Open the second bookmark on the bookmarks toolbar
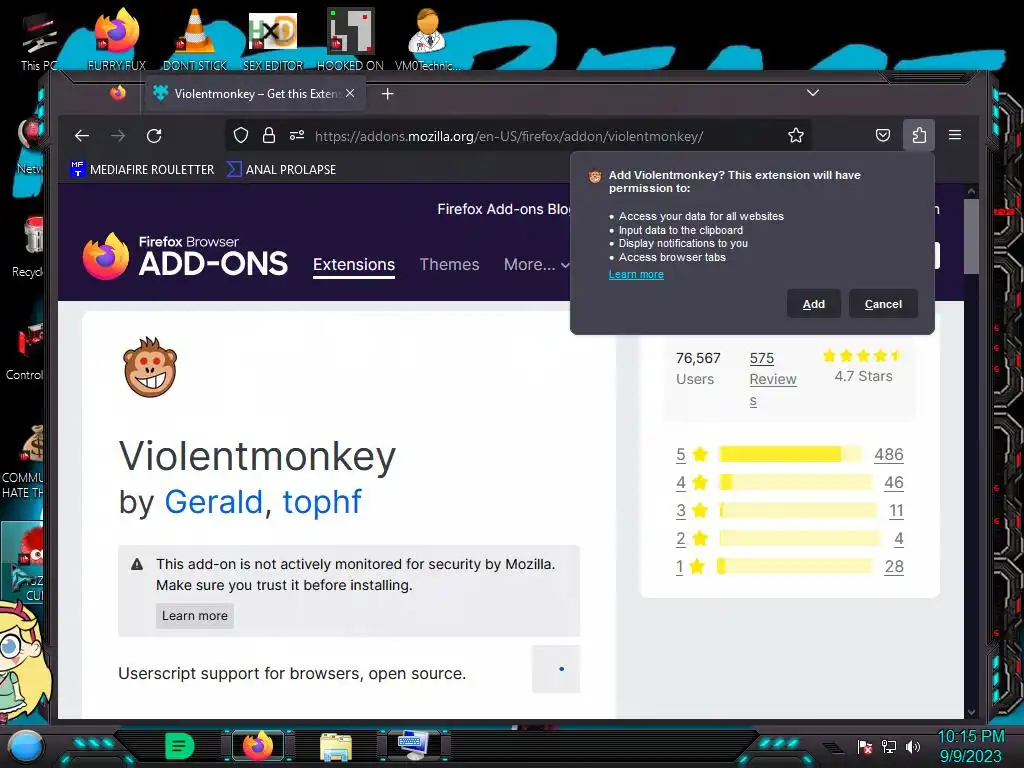Image resolution: width=1024 pixels, height=768 pixels. [281, 169]
